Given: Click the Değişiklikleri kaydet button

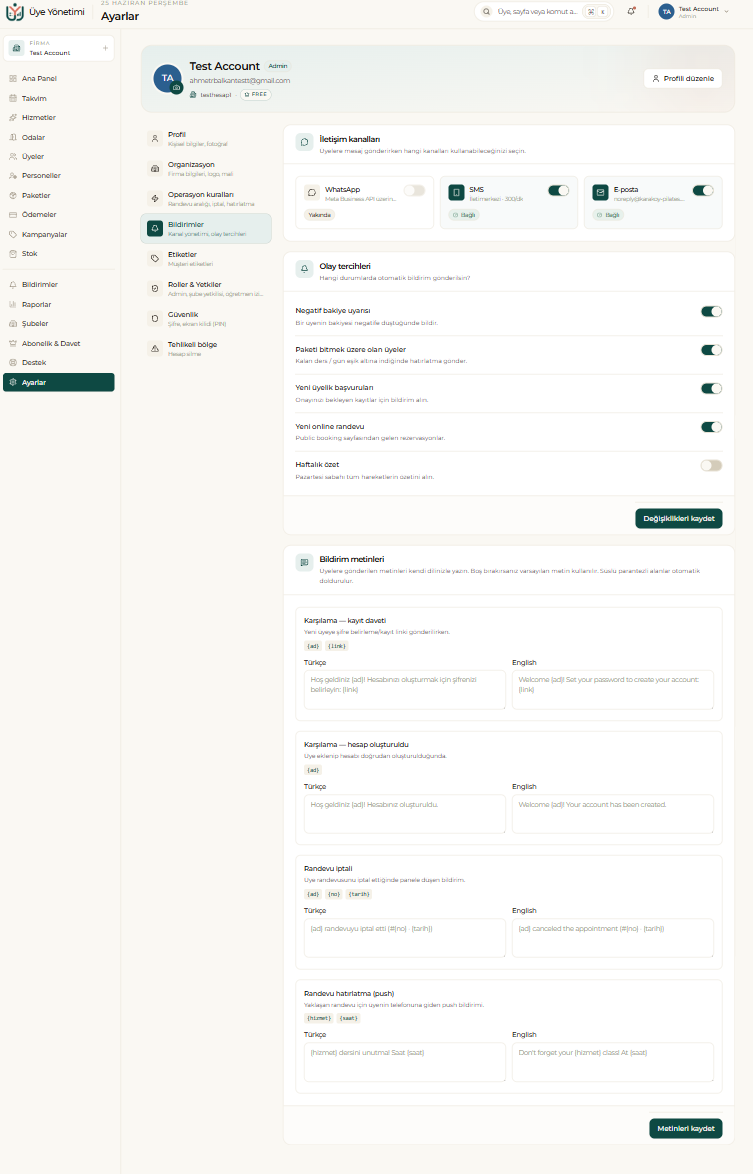Looking at the screenshot, I should coord(678,518).
